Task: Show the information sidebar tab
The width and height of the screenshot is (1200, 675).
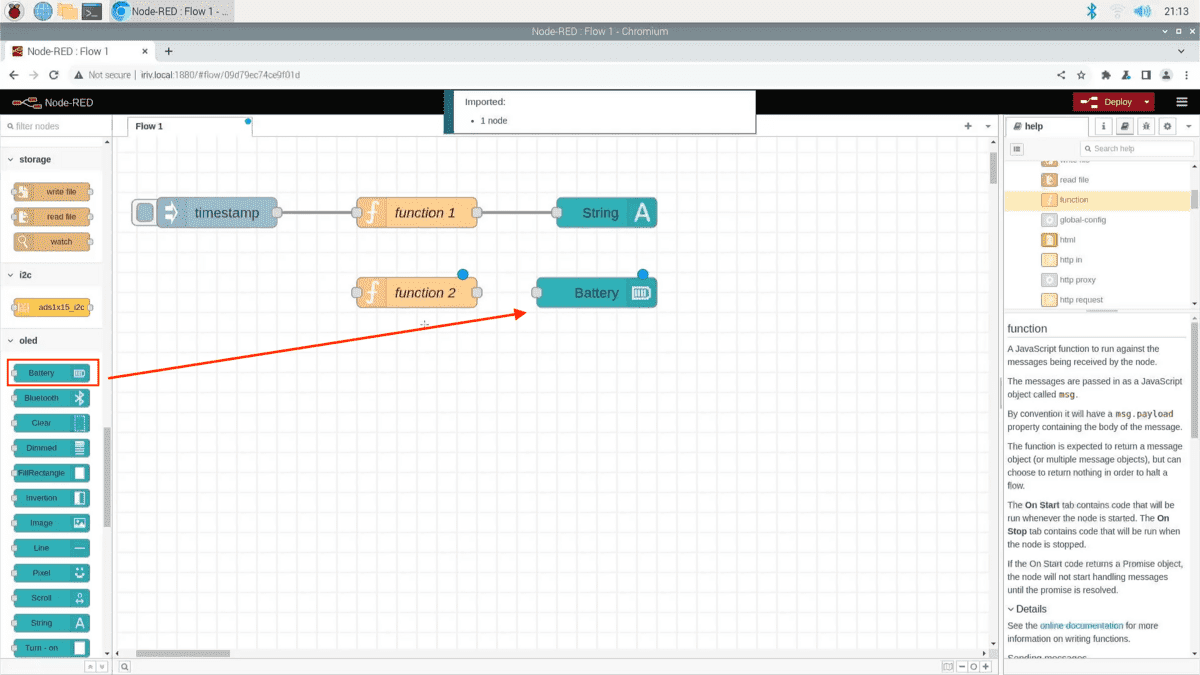Action: coord(1104,127)
